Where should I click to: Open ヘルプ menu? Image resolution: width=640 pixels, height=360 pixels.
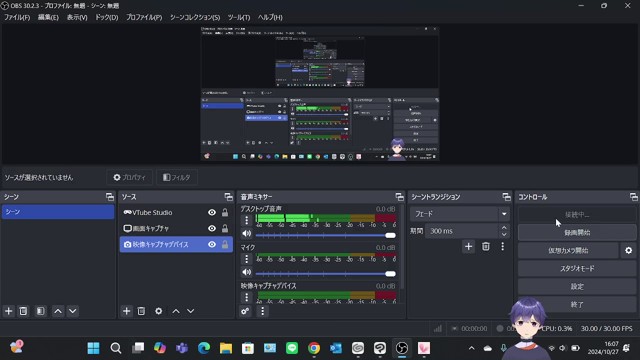(270, 17)
